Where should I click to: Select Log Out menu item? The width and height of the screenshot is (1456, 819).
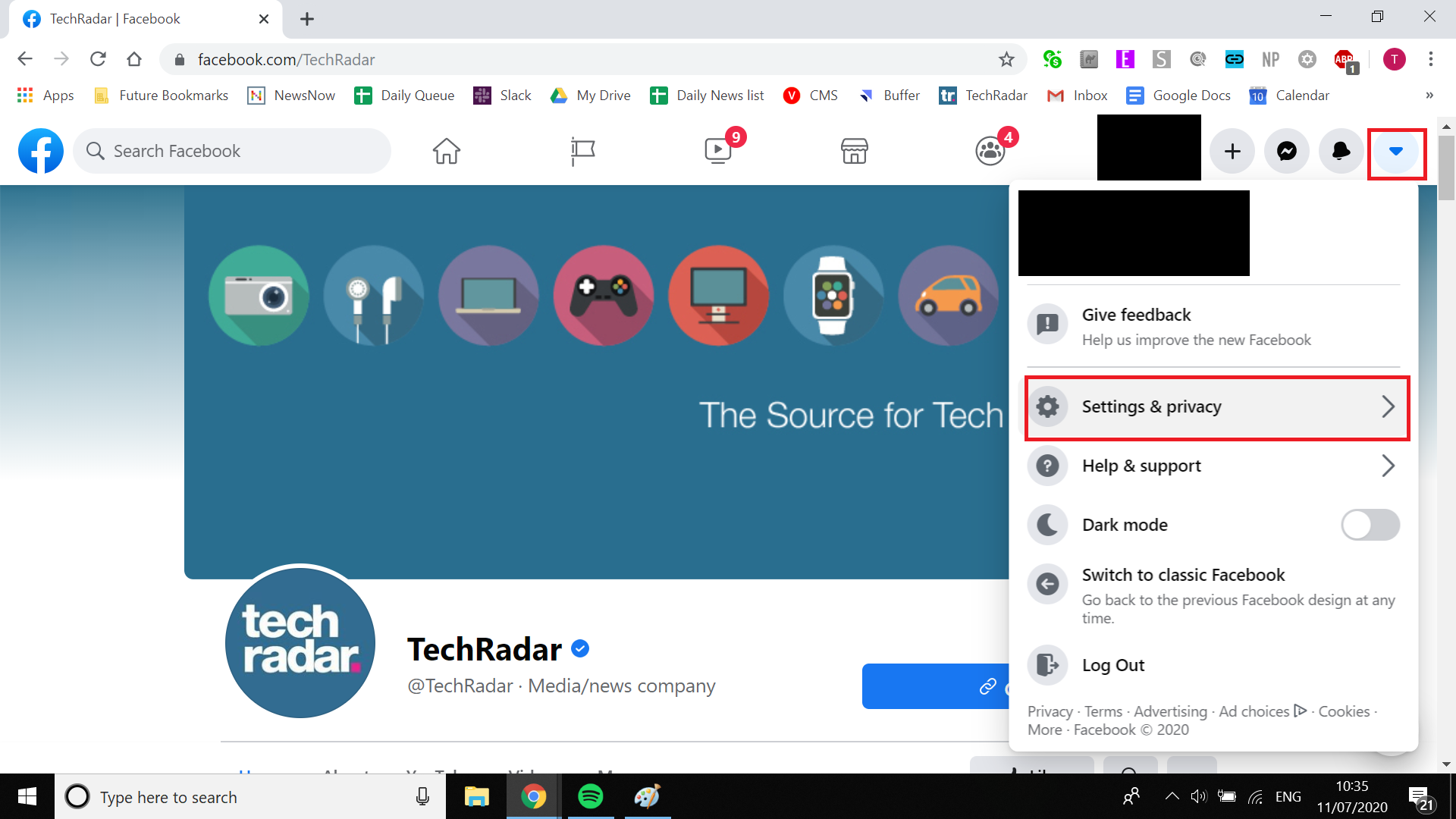[x=1113, y=664]
